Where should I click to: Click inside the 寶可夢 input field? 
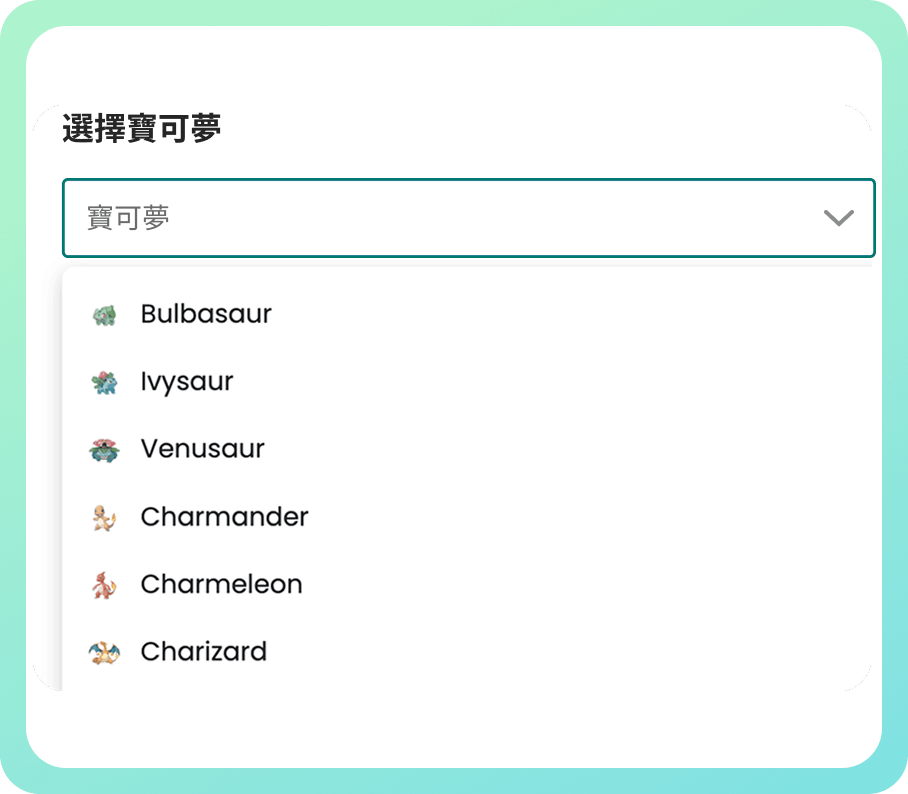click(x=300, y=218)
